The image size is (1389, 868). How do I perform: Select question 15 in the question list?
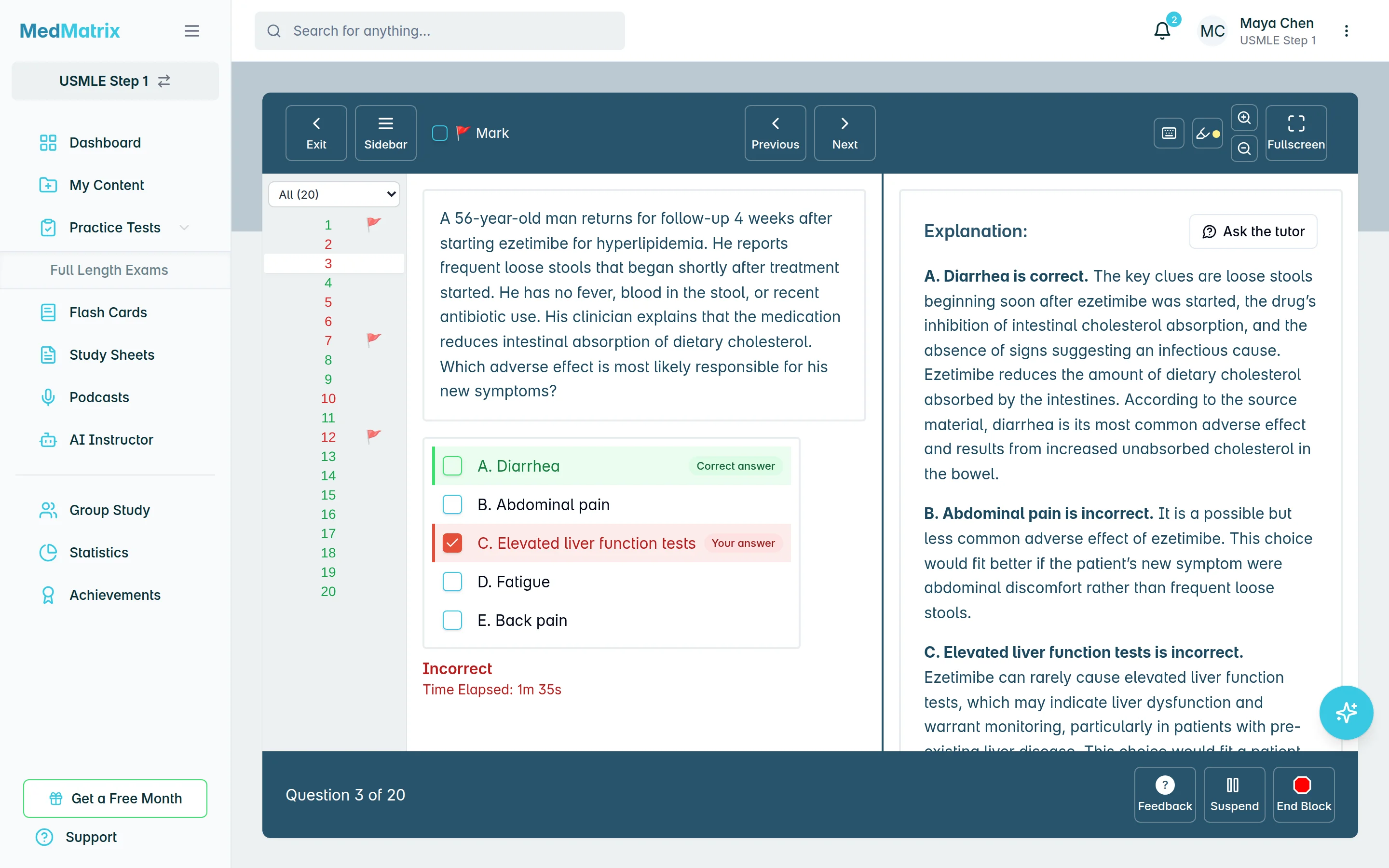coord(328,495)
